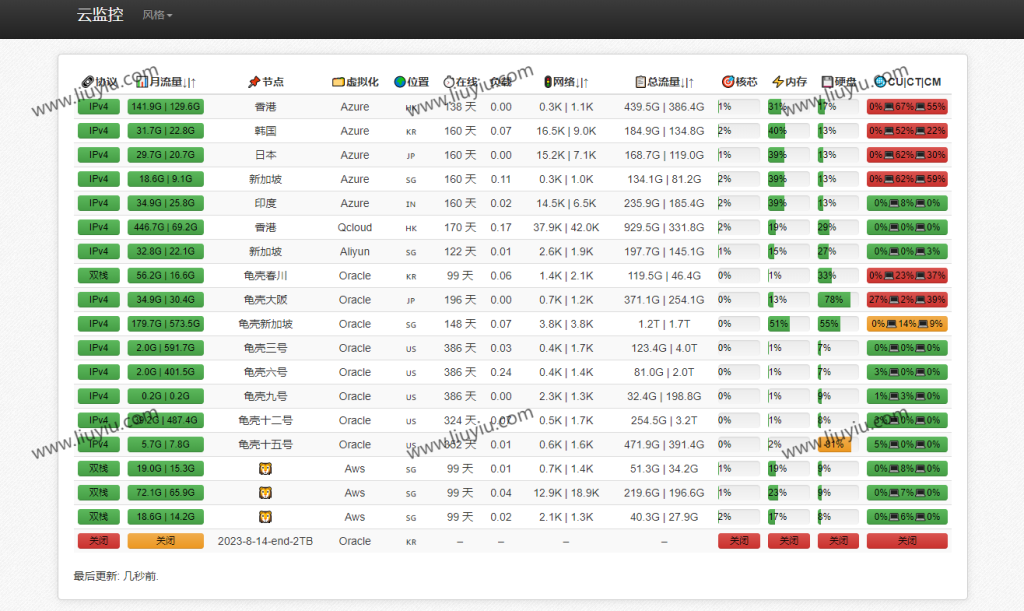Click the 40% memory bar in the 韩国 row
This screenshot has width=1024, height=611.
pos(776,131)
